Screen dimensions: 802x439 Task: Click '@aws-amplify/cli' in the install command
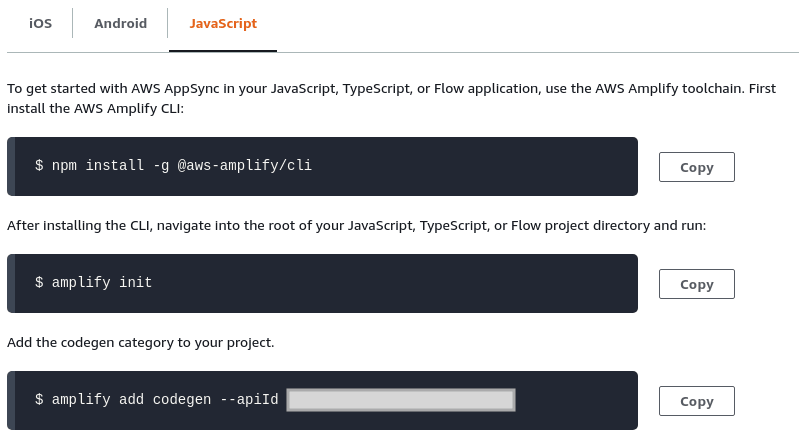(x=245, y=166)
